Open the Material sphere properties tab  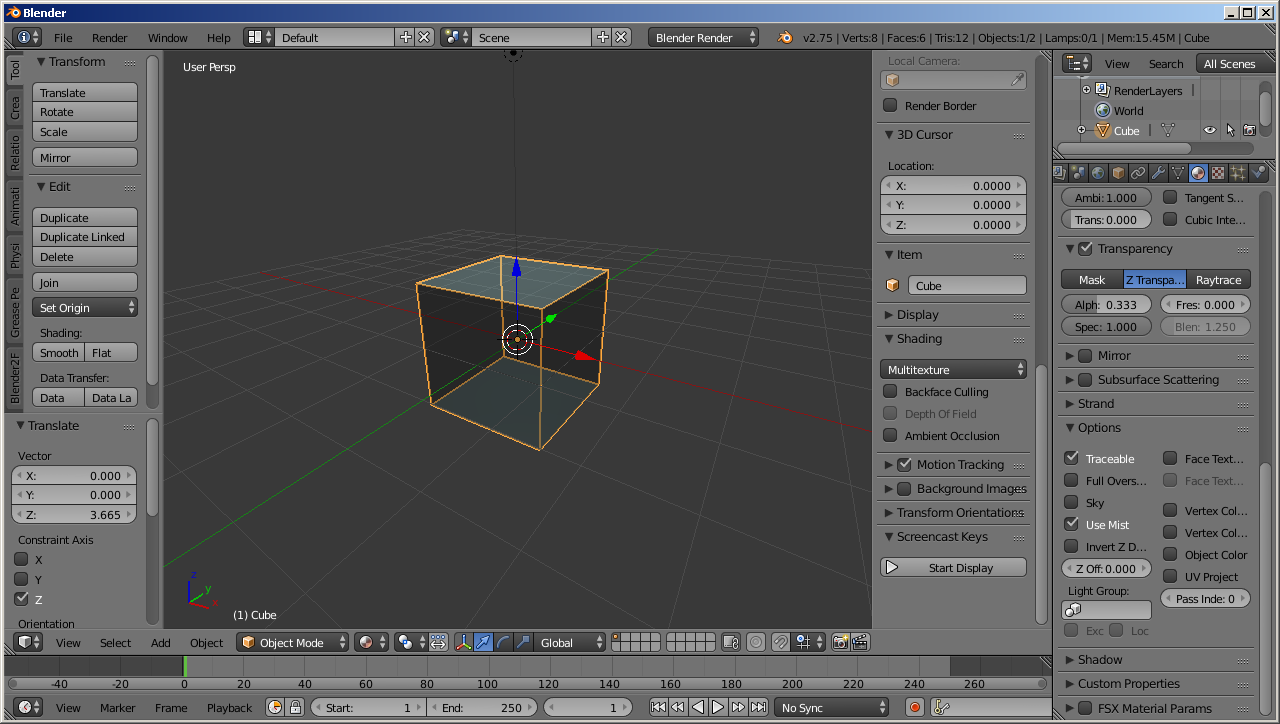click(1198, 173)
